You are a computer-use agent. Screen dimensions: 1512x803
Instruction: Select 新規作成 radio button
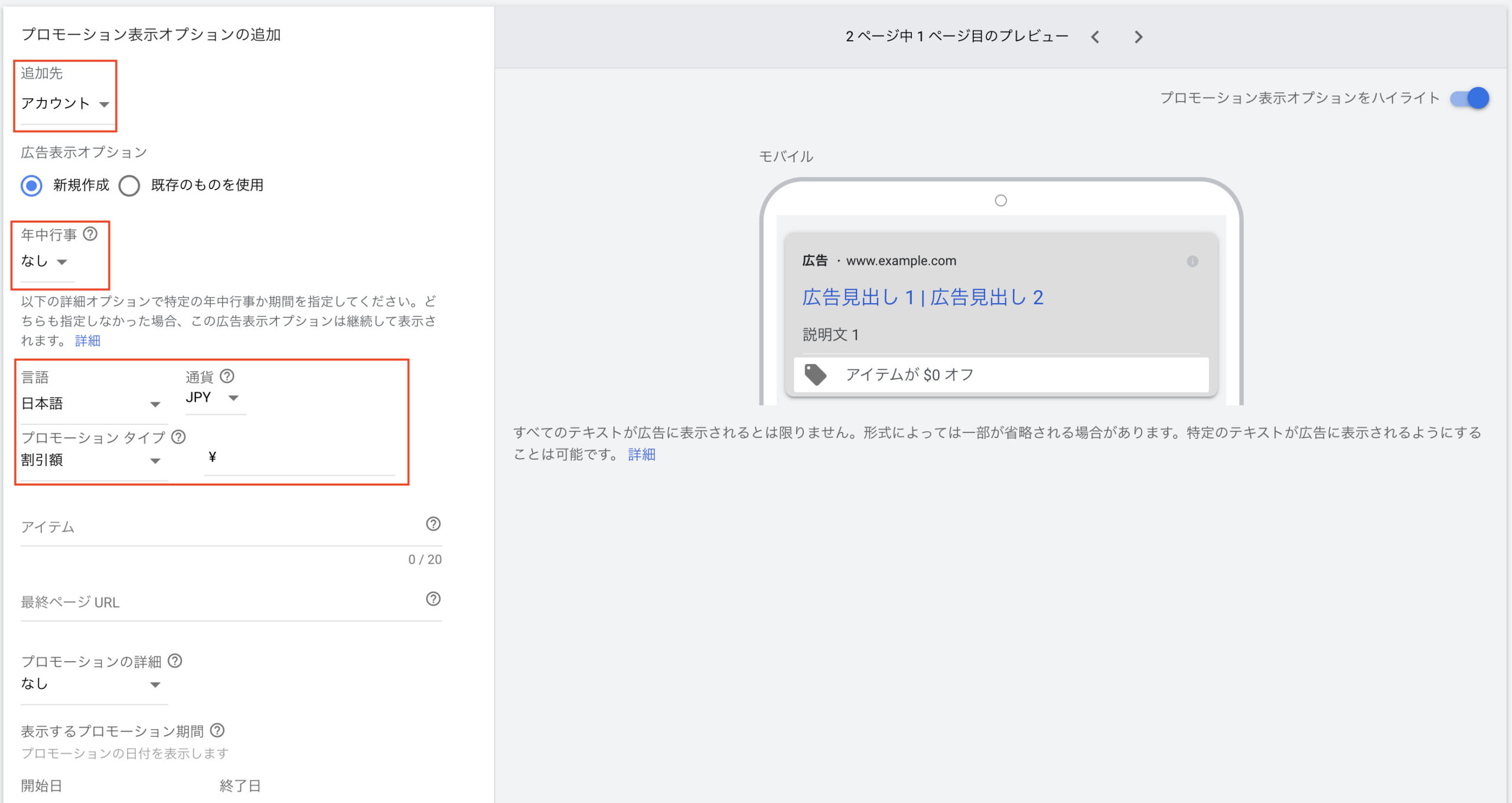(31, 186)
